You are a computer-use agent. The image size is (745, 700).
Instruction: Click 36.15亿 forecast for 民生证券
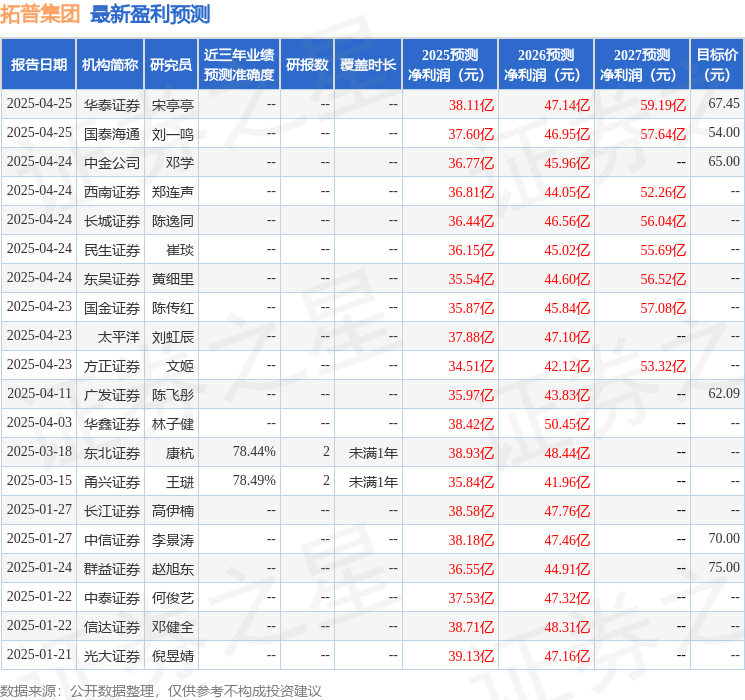point(471,250)
